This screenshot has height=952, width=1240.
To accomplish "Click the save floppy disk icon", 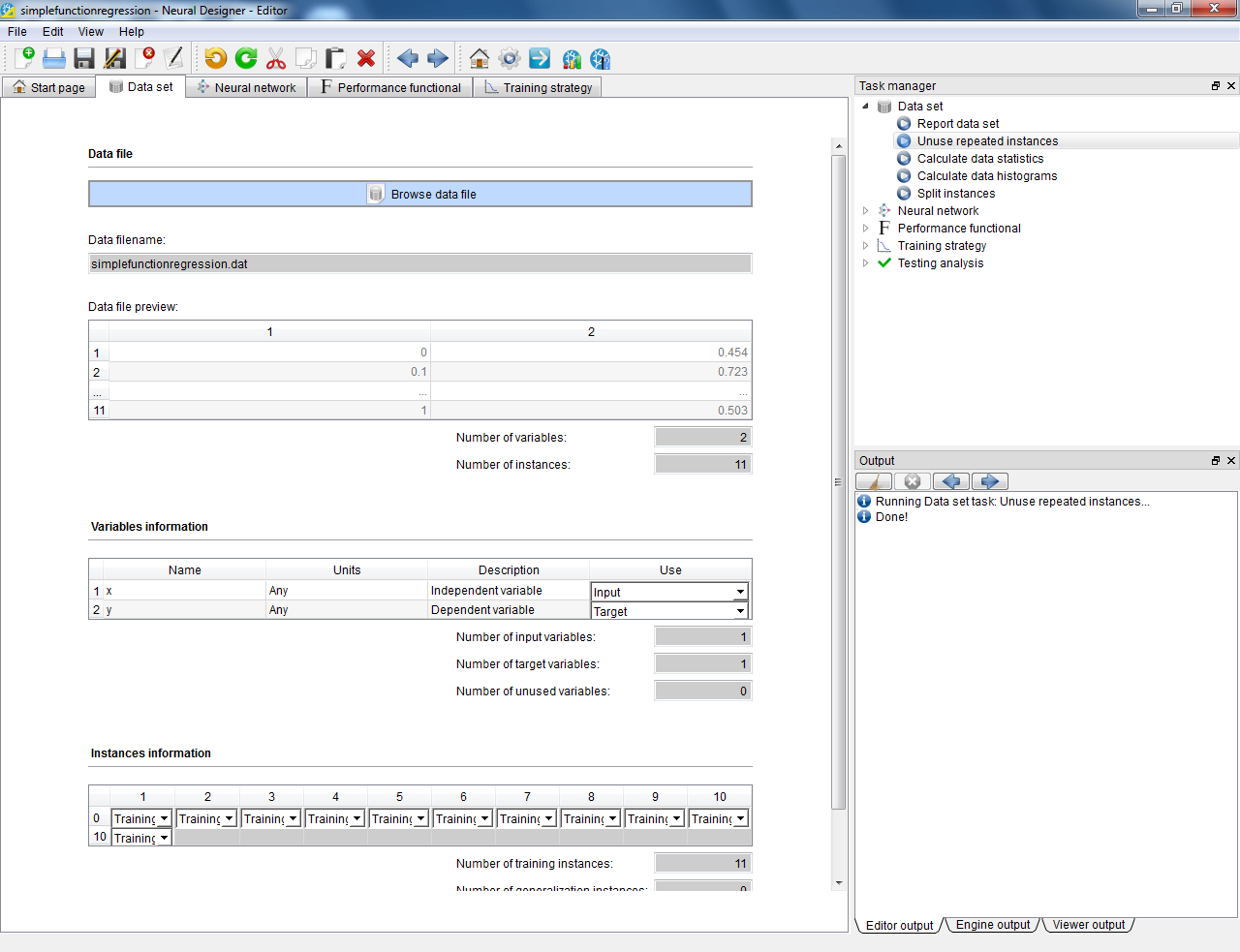I will coord(84,58).
